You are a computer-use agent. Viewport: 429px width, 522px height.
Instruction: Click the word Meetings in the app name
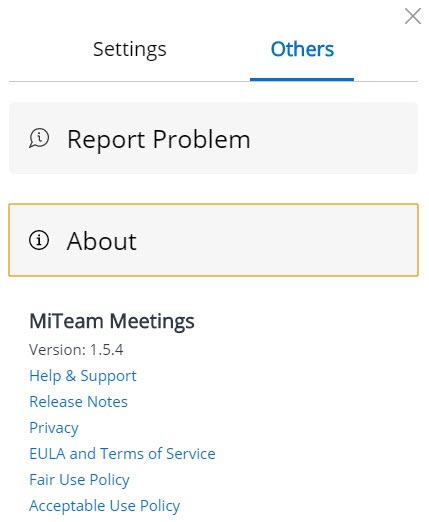pos(152,321)
